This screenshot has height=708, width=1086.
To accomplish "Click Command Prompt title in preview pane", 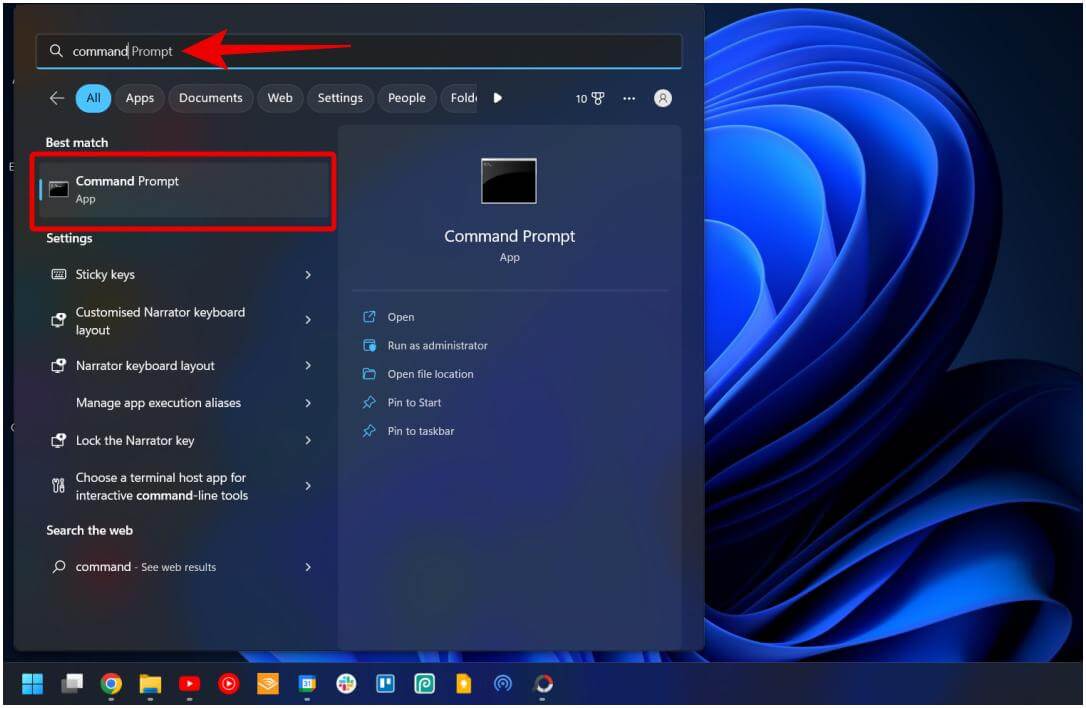I will click(x=510, y=236).
